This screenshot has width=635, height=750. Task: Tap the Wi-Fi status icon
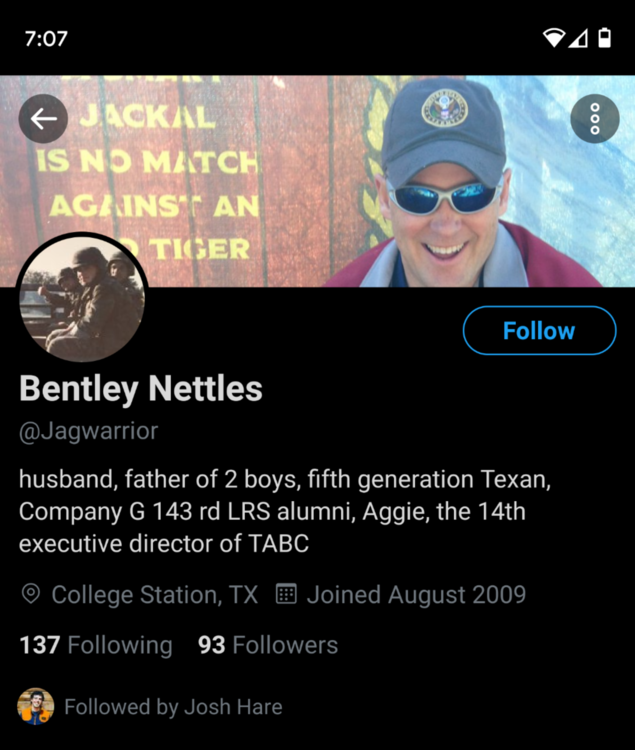pos(554,38)
